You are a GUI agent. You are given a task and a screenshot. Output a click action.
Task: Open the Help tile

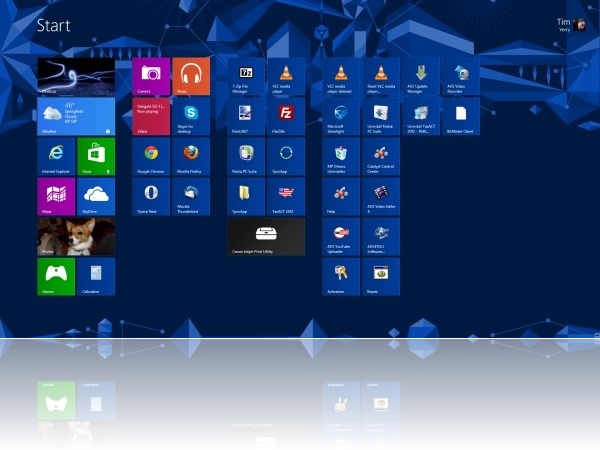(341, 197)
